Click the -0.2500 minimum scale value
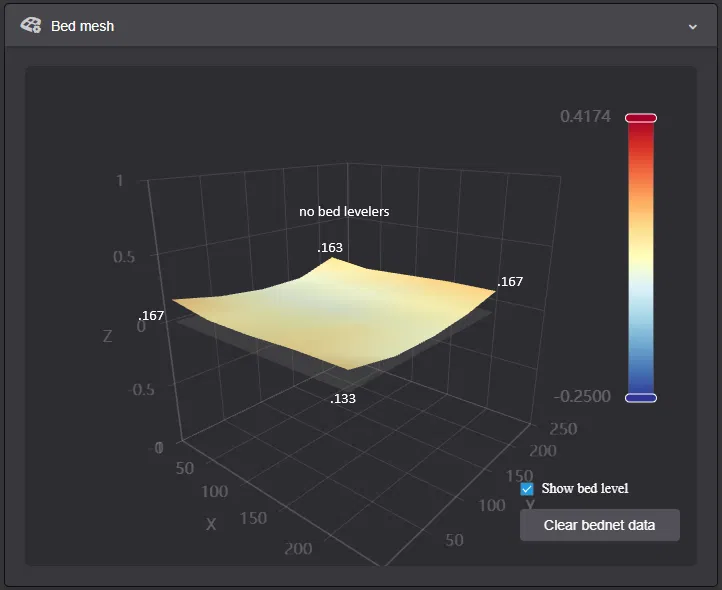Image resolution: width=722 pixels, height=590 pixels. 582,396
